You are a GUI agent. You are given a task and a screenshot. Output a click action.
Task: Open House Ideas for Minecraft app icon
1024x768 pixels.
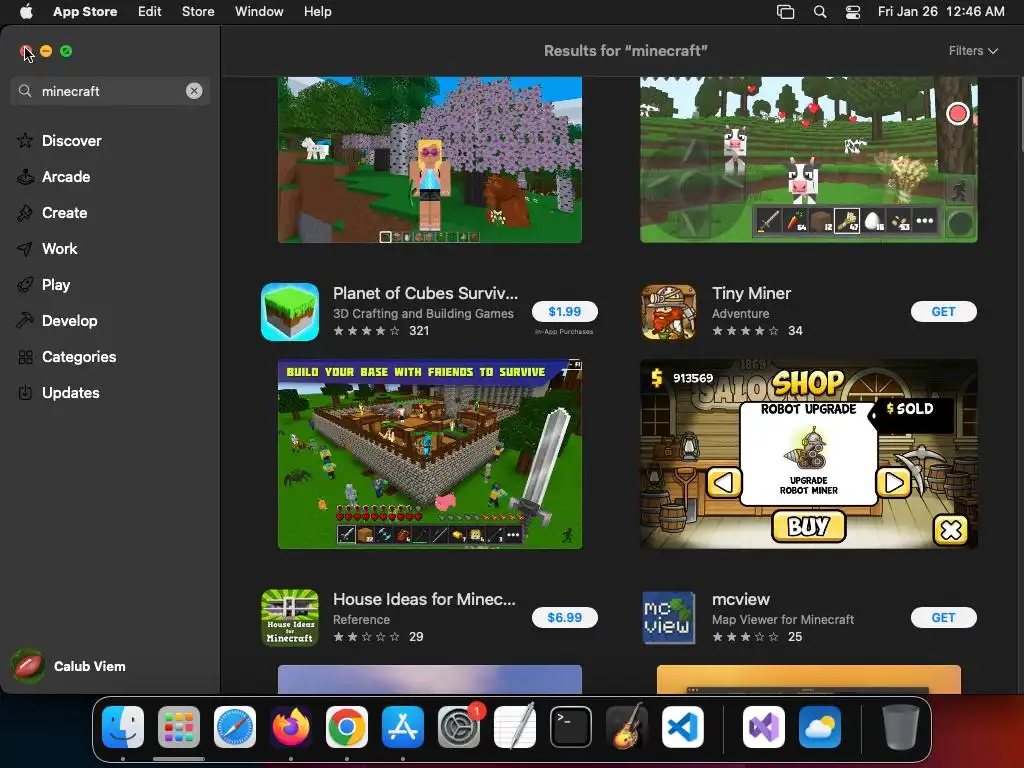(290, 618)
